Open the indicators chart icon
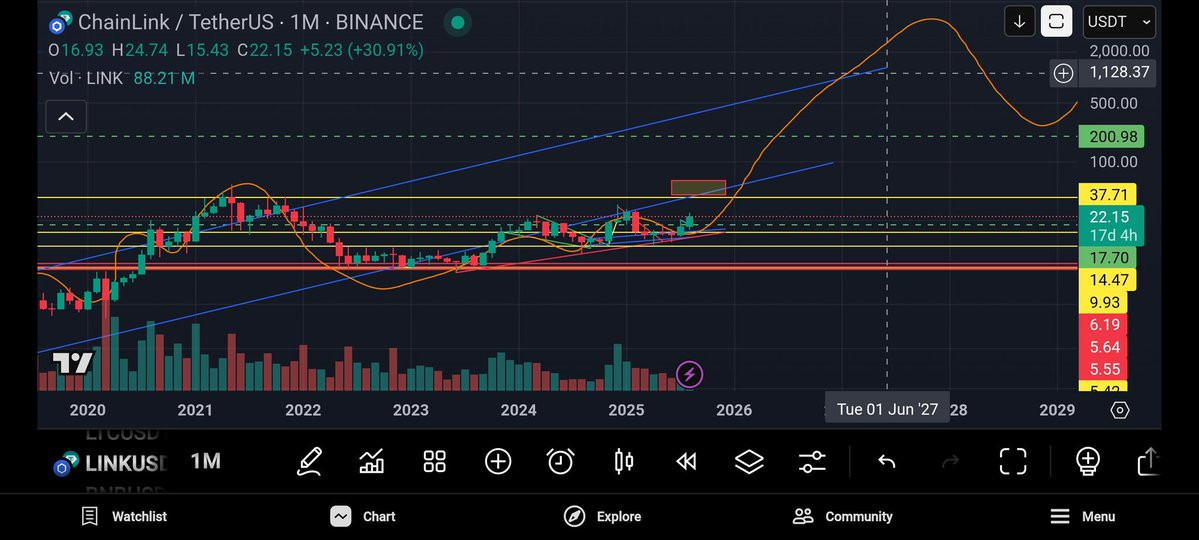Screen dimensions: 1199x540 click(x=372, y=461)
